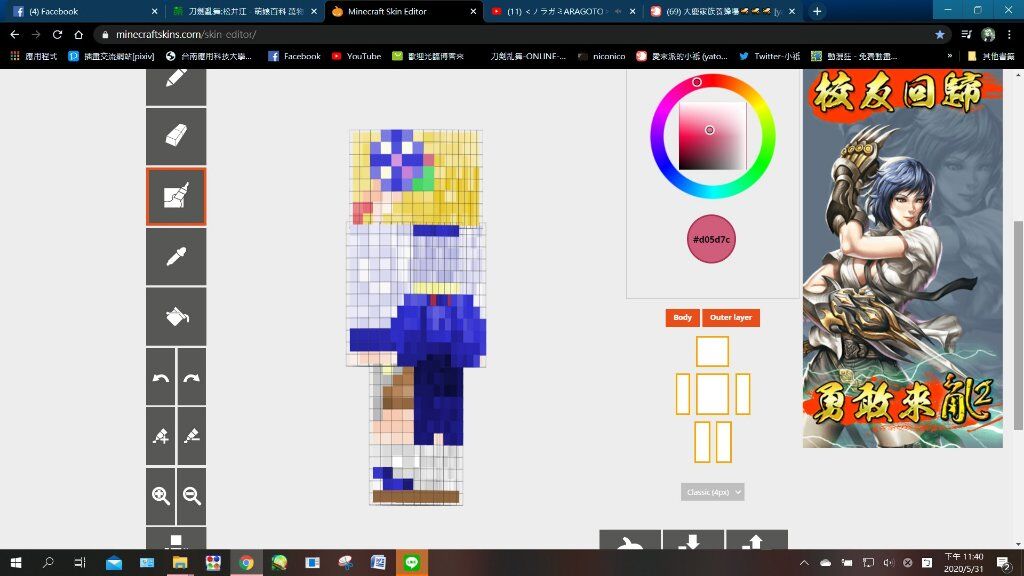Viewport: 1024px width, 576px height.
Task: Open the Facebook bookmark
Action: [x=295, y=56]
